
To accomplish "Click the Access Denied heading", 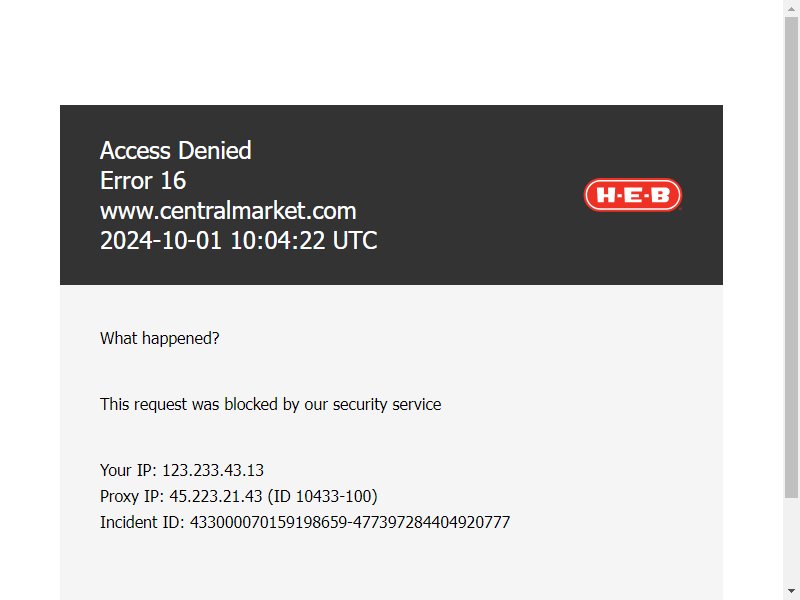I will [176, 151].
